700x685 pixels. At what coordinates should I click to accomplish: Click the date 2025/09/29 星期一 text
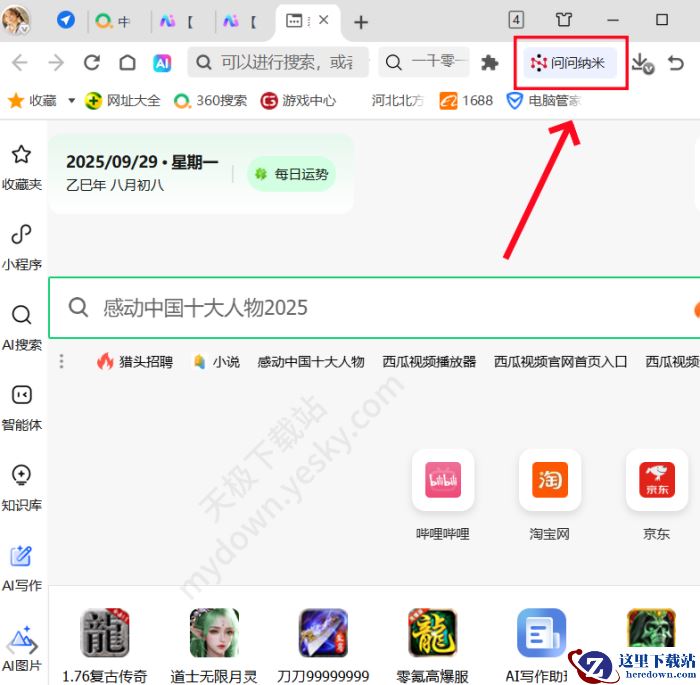142,162
